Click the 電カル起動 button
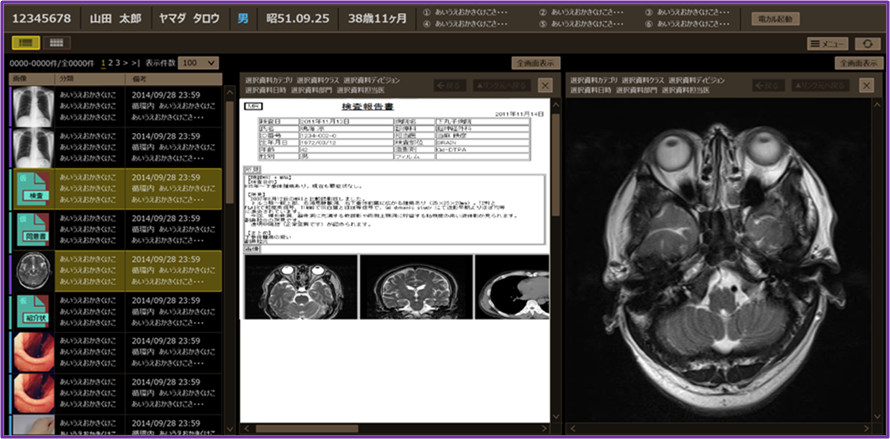Viewport: 890px width, 439px height. (x=775, y=18)
